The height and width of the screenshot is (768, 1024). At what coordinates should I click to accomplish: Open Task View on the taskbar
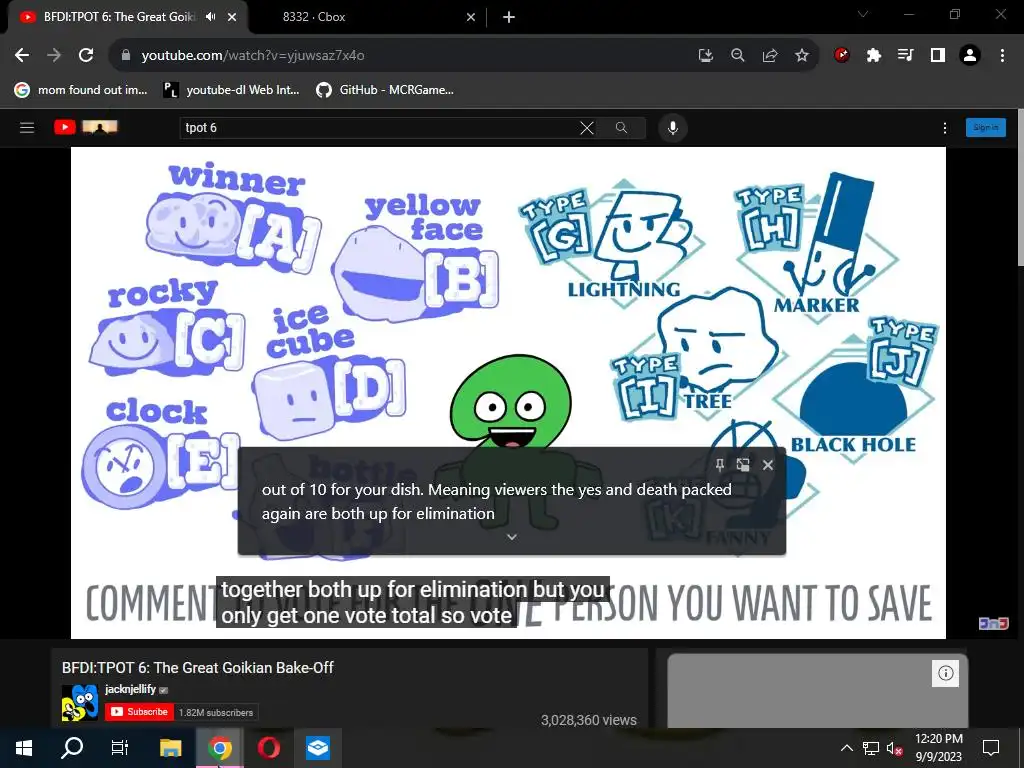(120, 748)
